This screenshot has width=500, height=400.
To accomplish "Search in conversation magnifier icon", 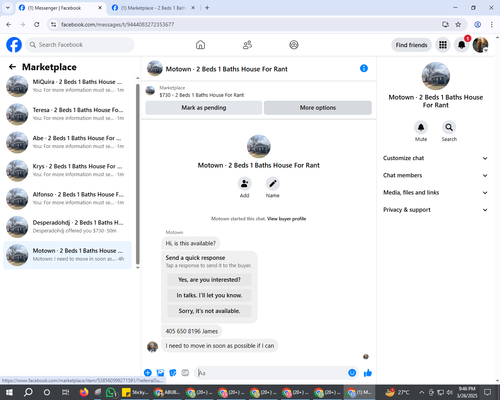I will tap(449, 127).
